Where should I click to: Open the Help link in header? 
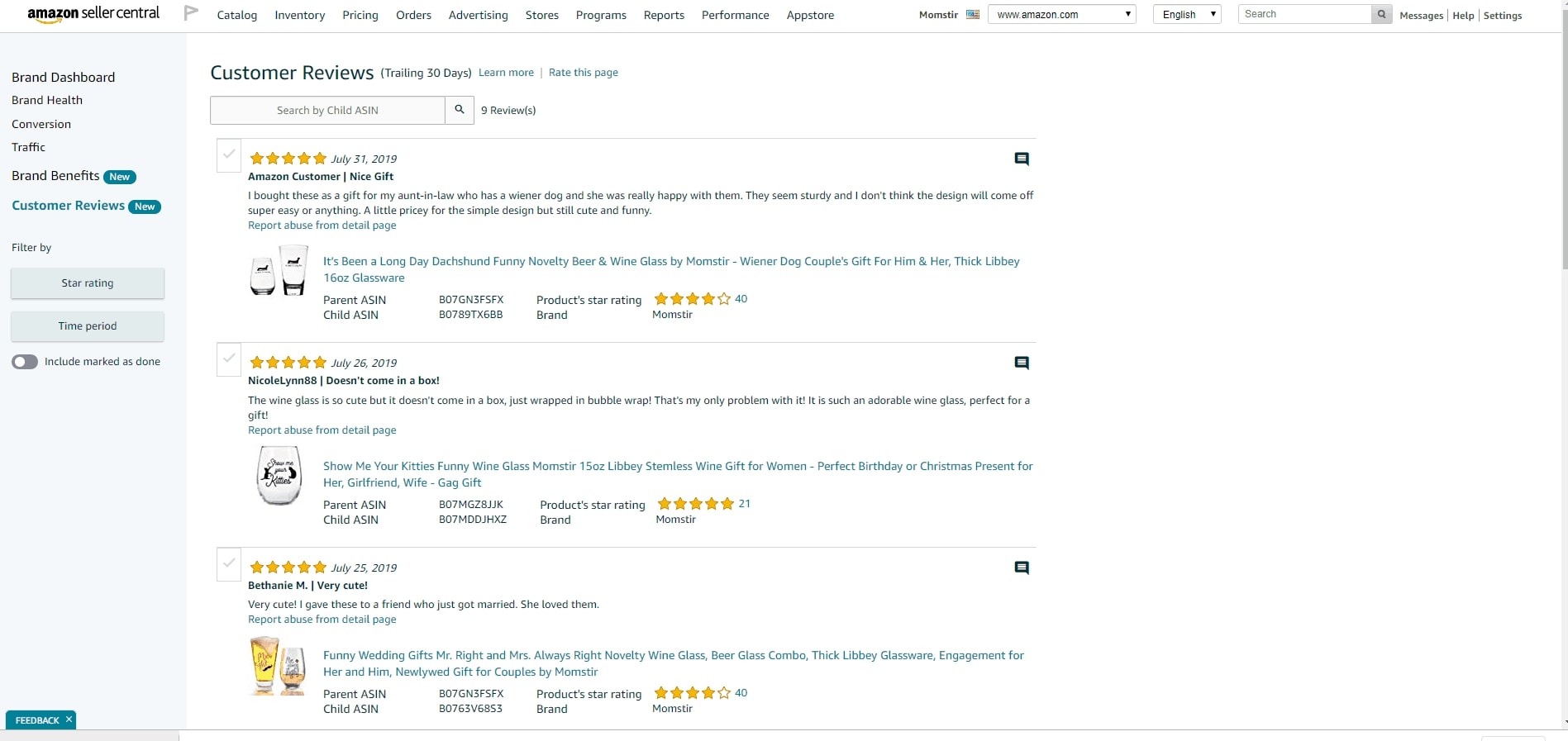pos(1464,16)
